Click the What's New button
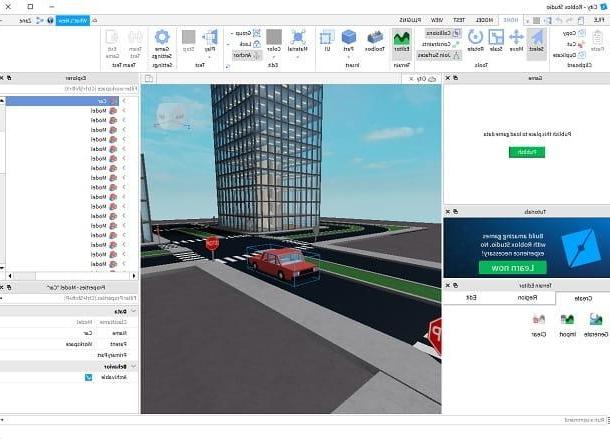Viewport: 610px width, 439px height. [73, 20]
